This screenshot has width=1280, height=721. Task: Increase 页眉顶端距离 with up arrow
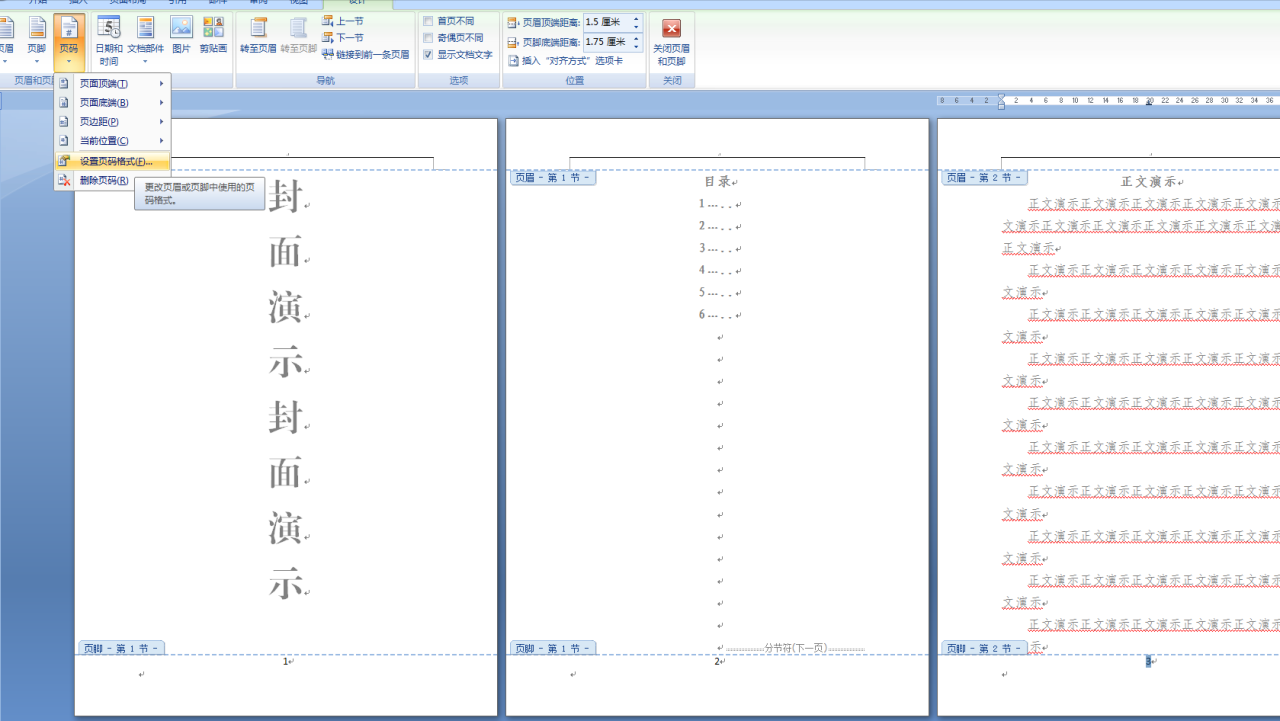636,18
